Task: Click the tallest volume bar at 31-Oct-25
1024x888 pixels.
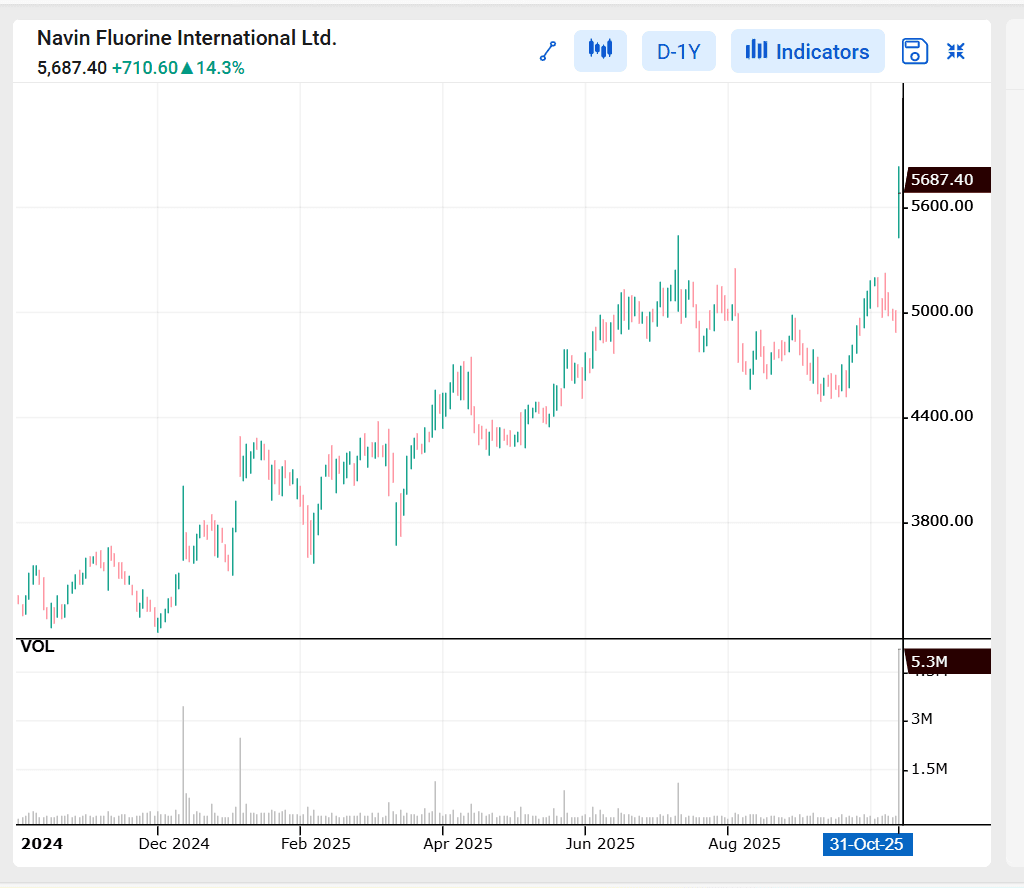Action: coord(899,737)
